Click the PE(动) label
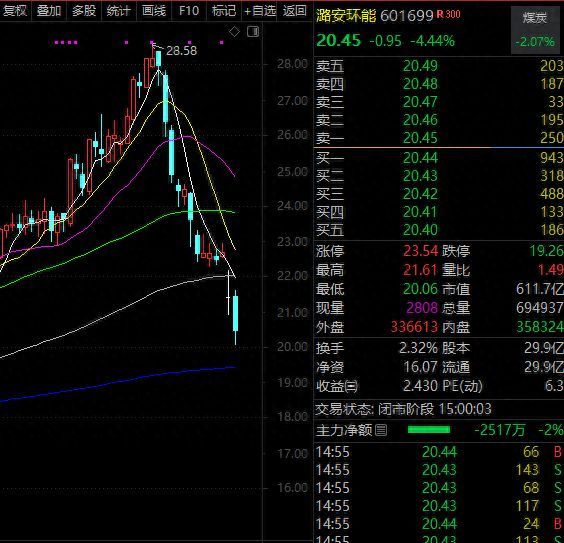The width and height of the screenshot is (564, 543). pyautogui.click(x=462, y=386)
